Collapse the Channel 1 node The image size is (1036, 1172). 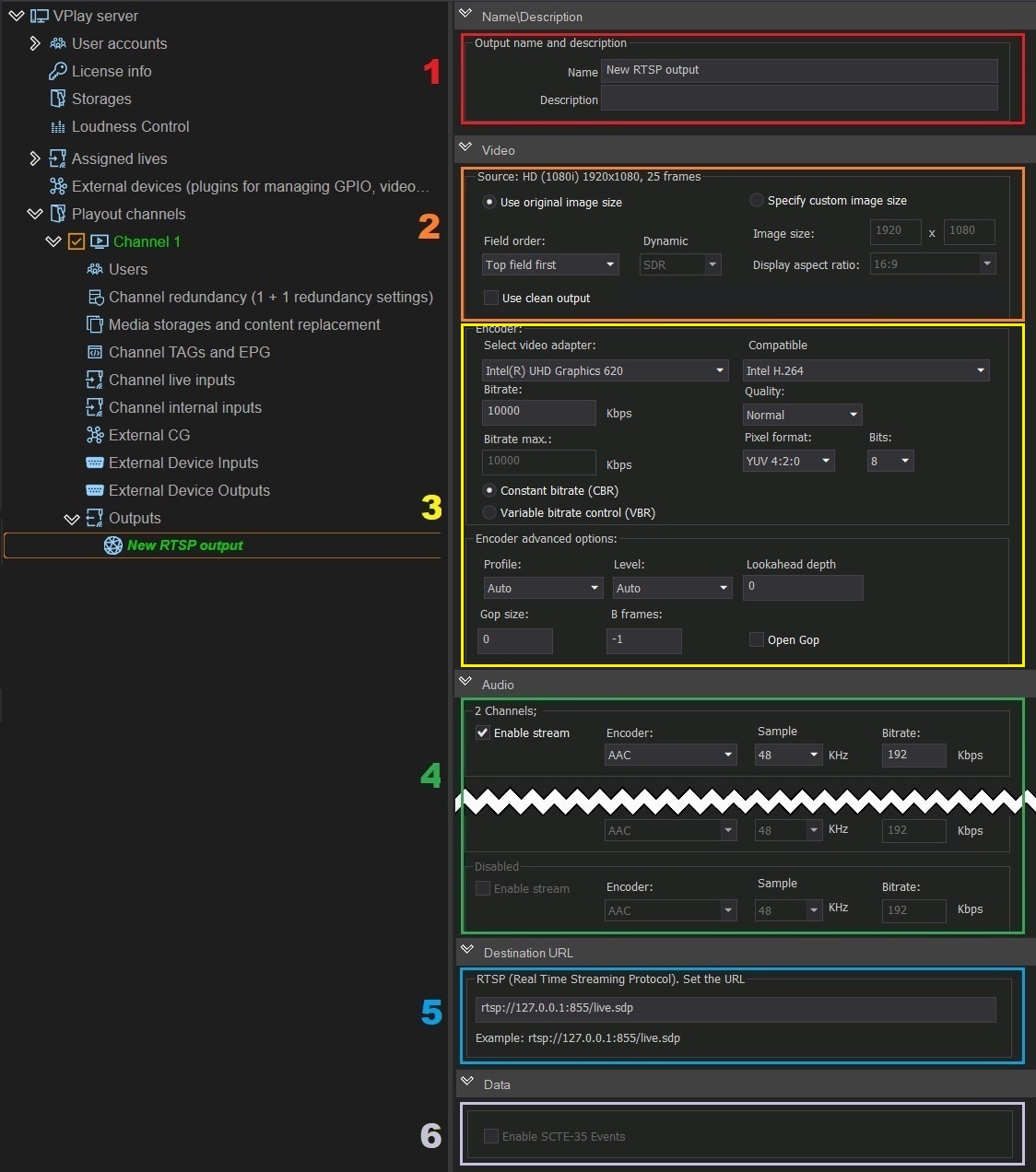(53, 241)
